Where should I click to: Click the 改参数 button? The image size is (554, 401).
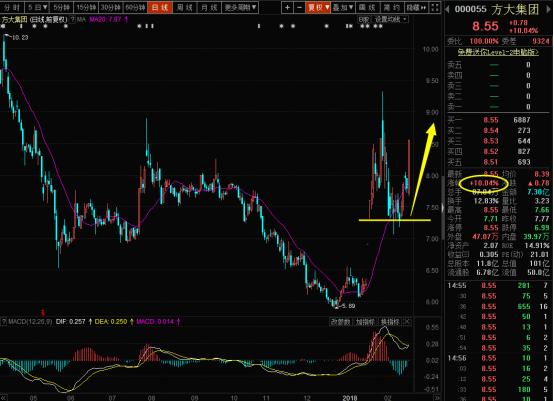[340, 322]
